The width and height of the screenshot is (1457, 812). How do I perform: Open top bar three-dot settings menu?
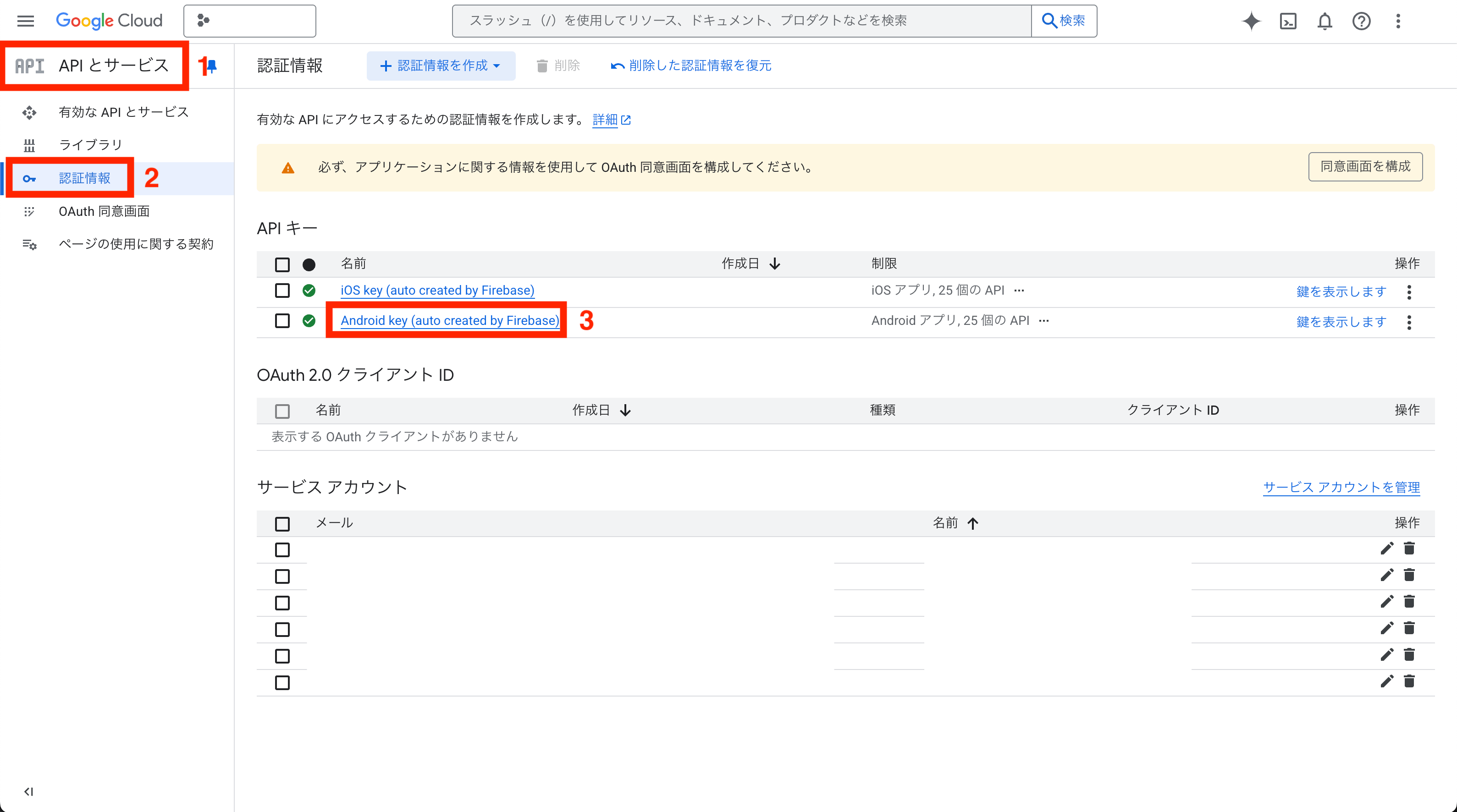(x=1397, y=21)
